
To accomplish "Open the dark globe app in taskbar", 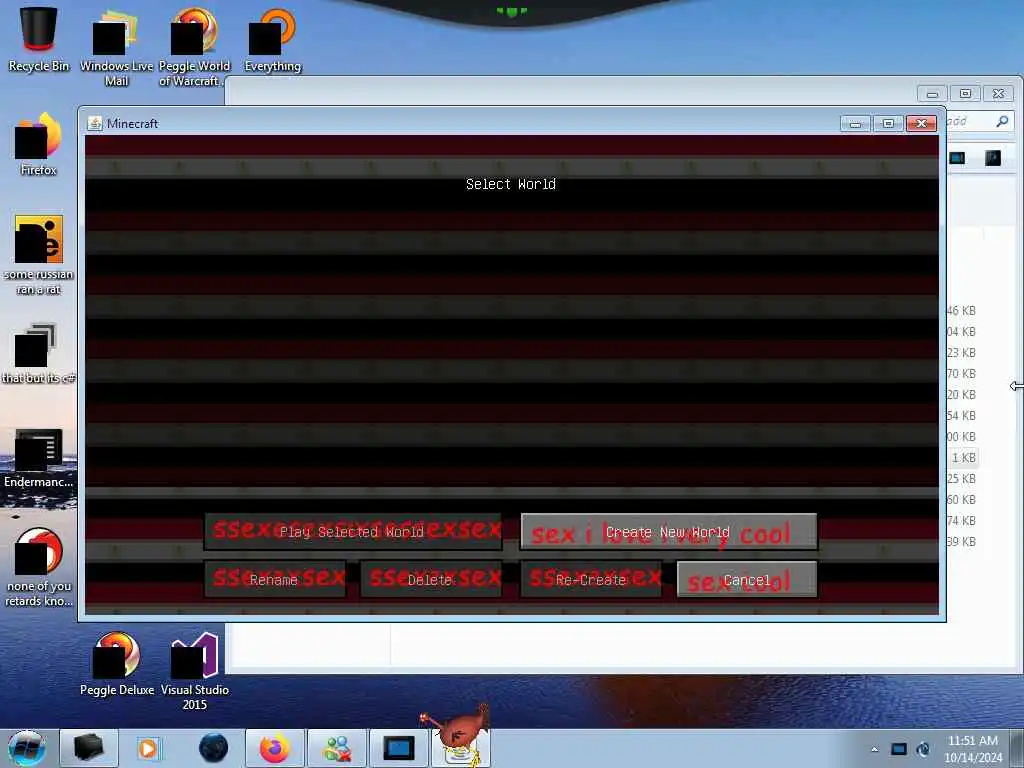I will 214,748.
